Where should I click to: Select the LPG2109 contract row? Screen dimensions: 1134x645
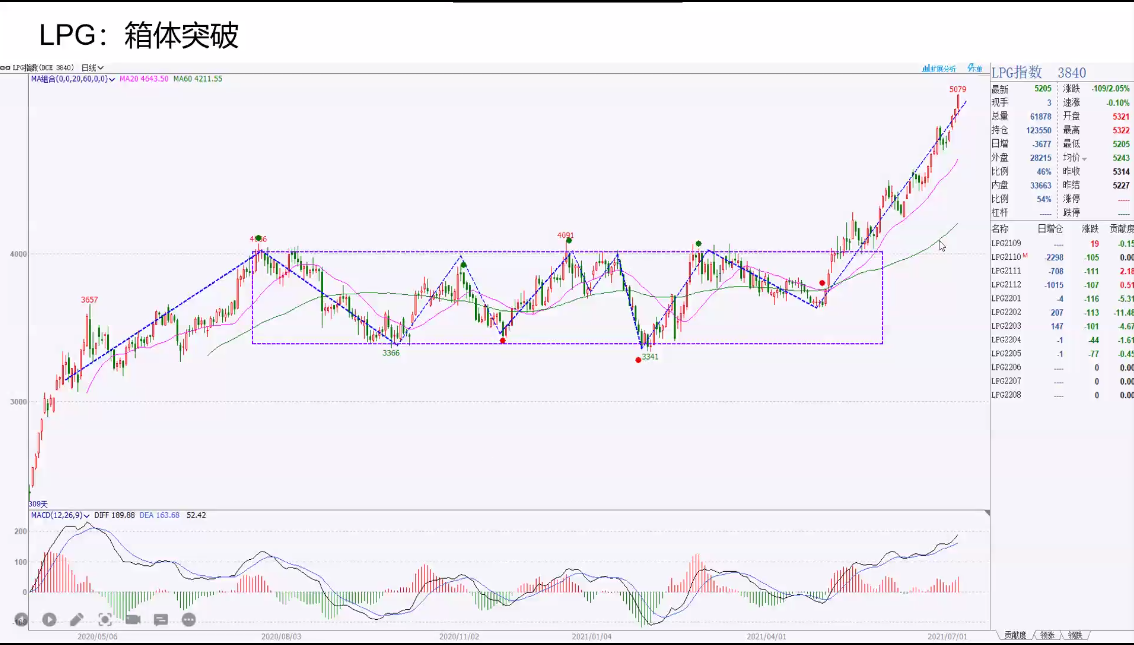coord(1062,244)
